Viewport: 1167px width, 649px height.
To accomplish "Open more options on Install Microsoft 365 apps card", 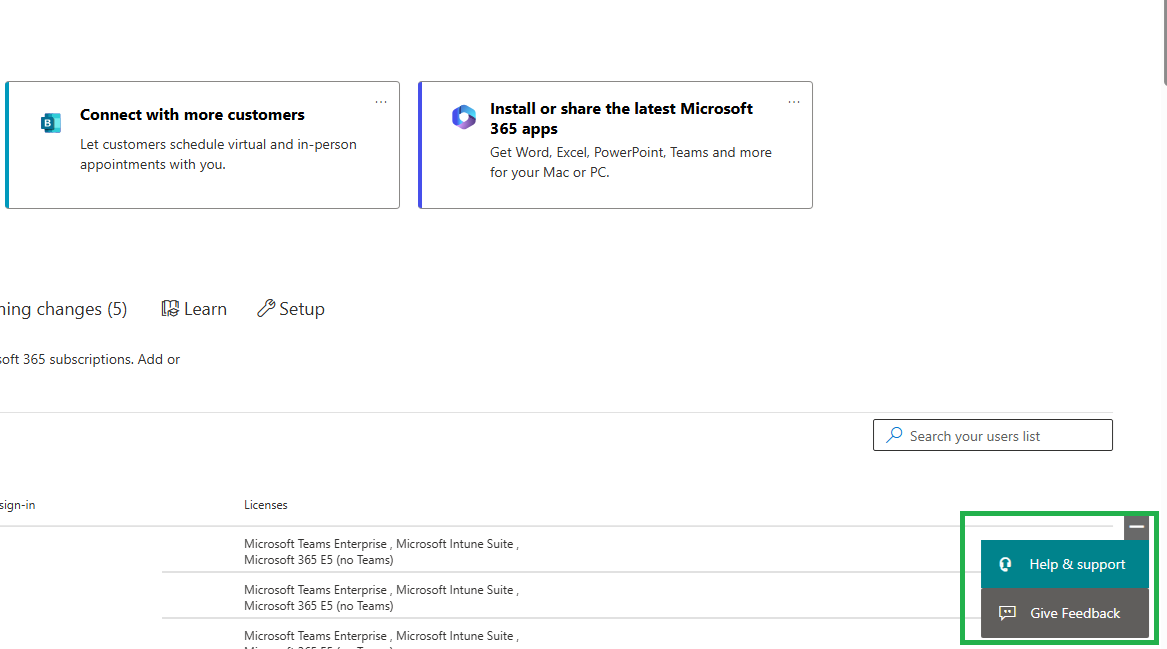I will tap(794, 102).
